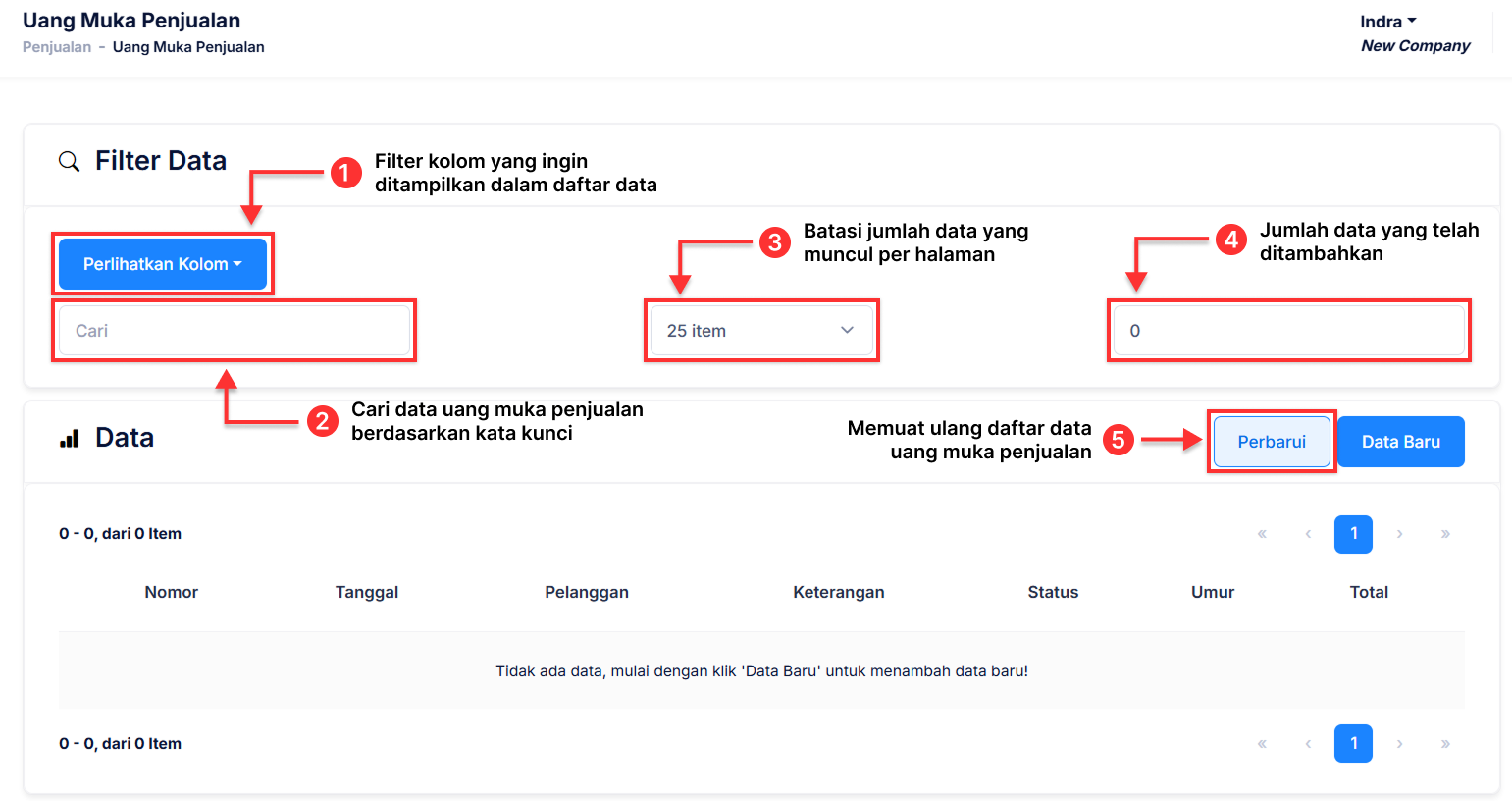1512x801 pixels.
Task: Go to first page in top pagination
Action: (x=1262, y=534)
